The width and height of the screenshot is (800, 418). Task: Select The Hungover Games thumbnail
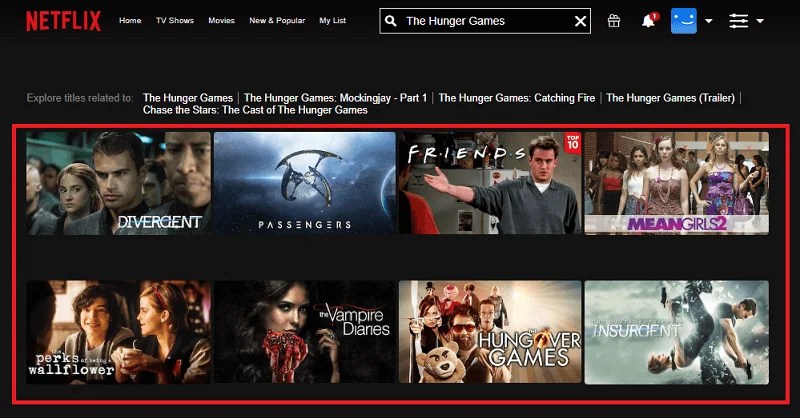490,332
